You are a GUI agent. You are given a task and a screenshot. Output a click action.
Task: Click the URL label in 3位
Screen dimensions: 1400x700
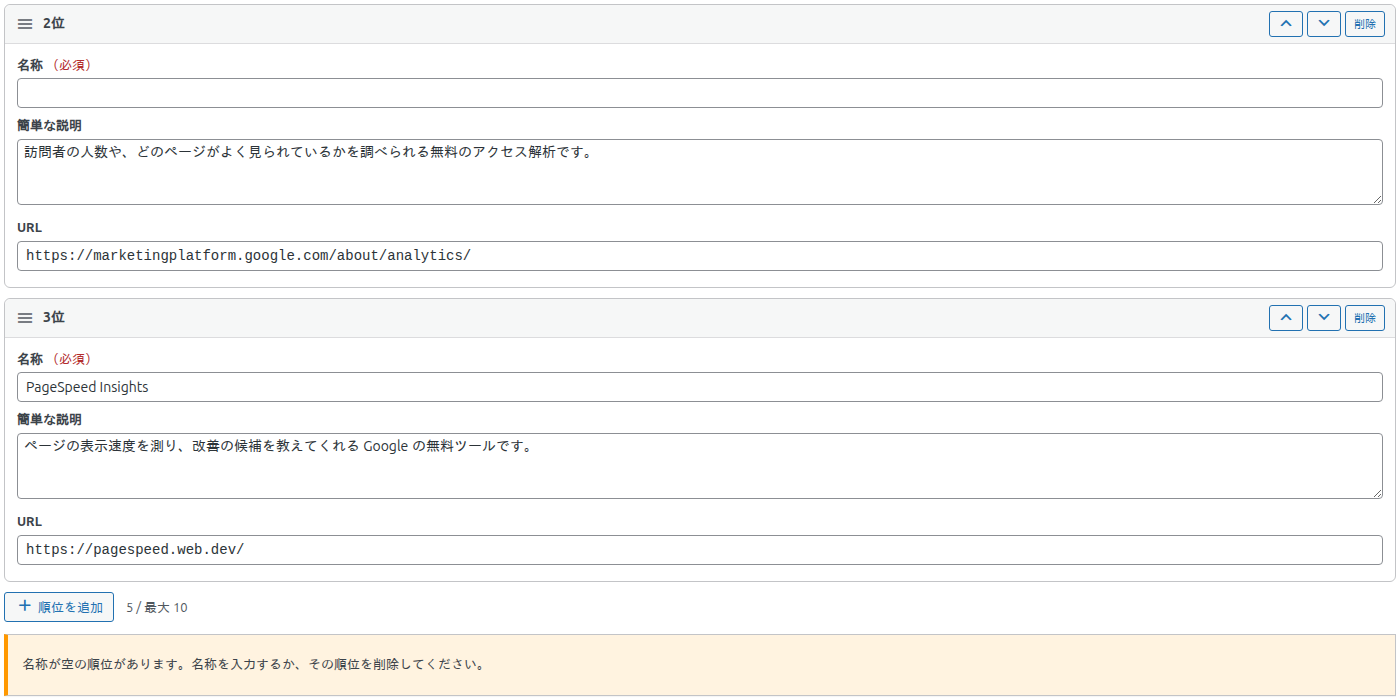tap(30, 522)
